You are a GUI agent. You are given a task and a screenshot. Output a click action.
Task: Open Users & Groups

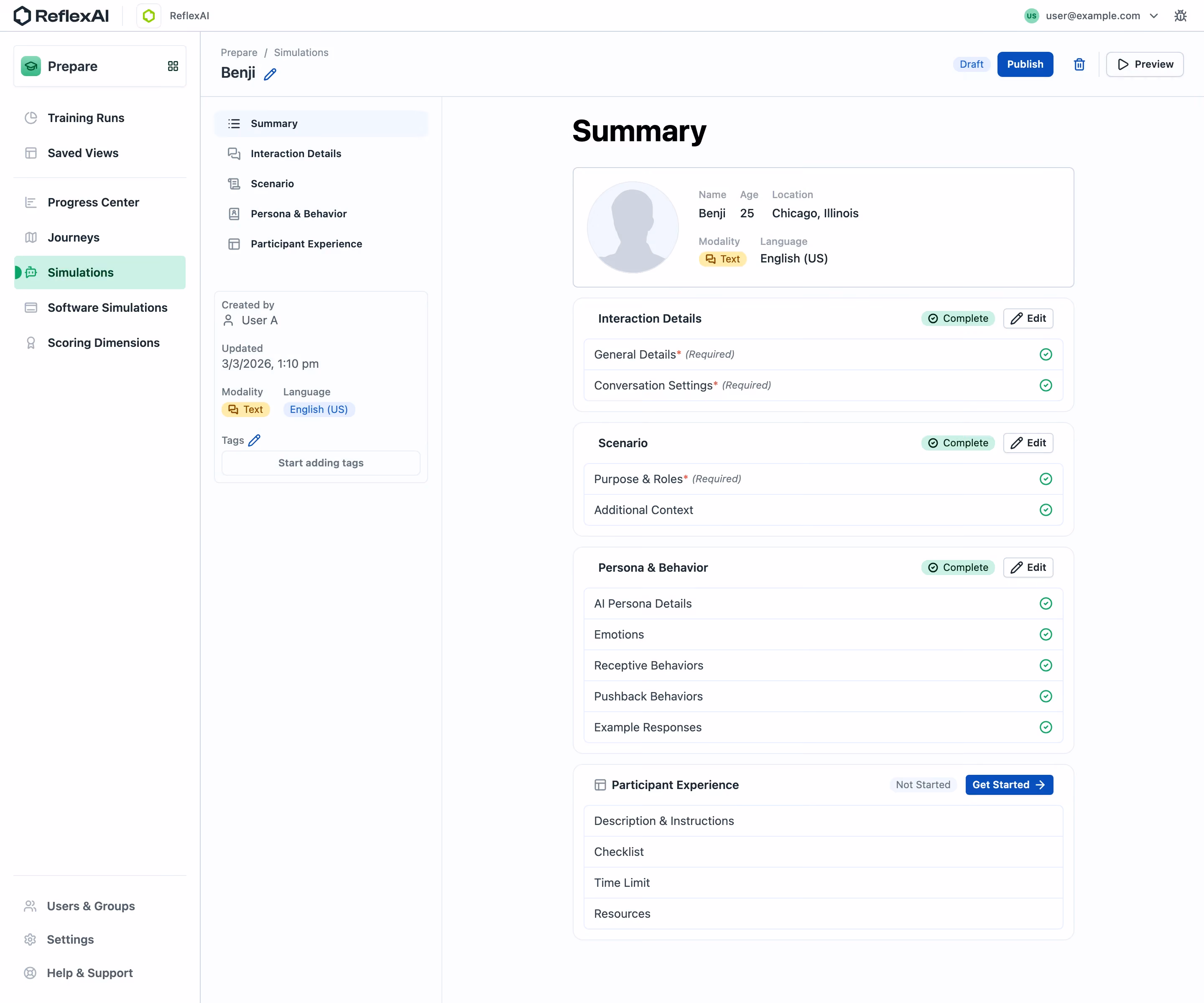(100, 906)
